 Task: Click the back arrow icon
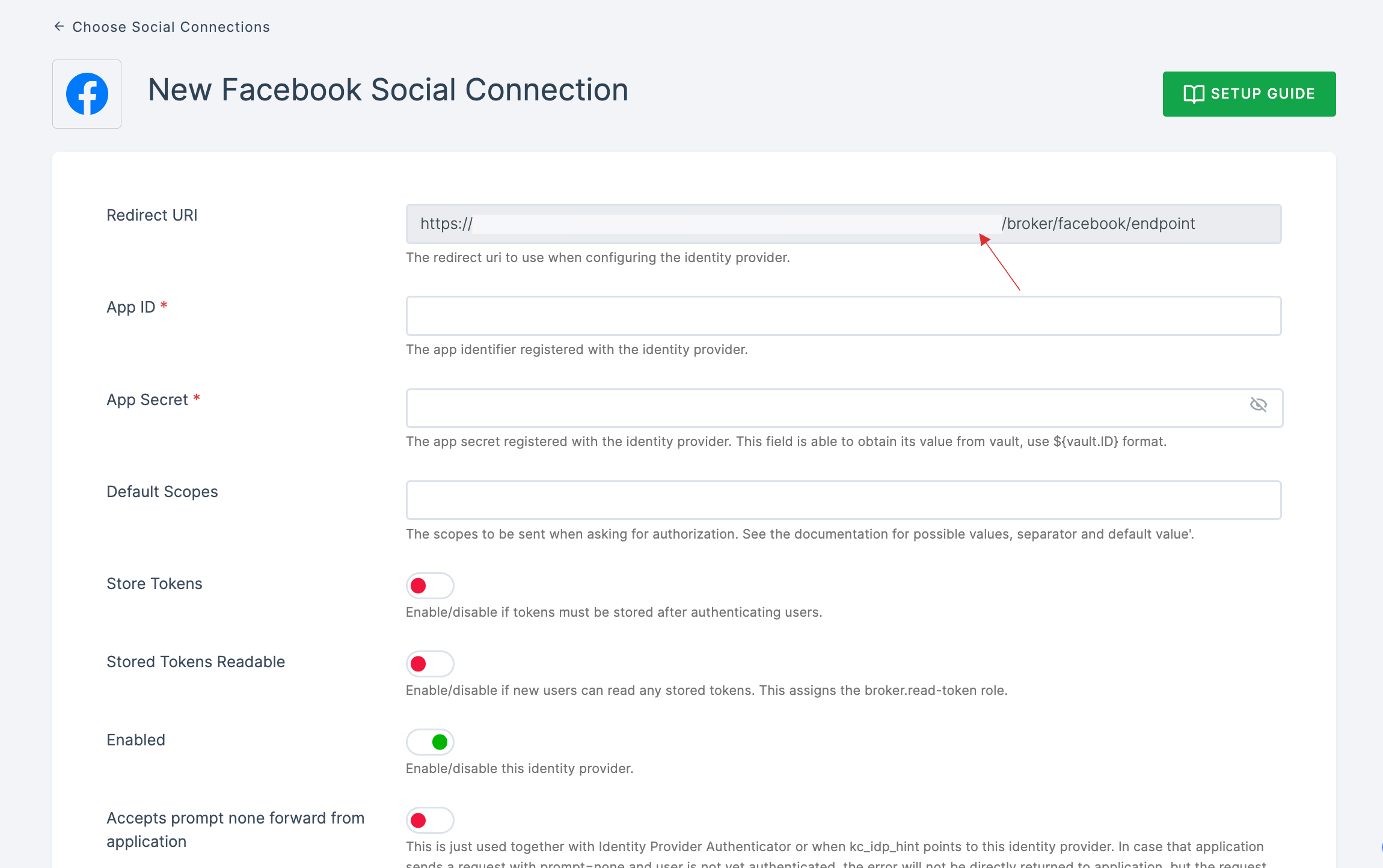click(x=58, y=27)
